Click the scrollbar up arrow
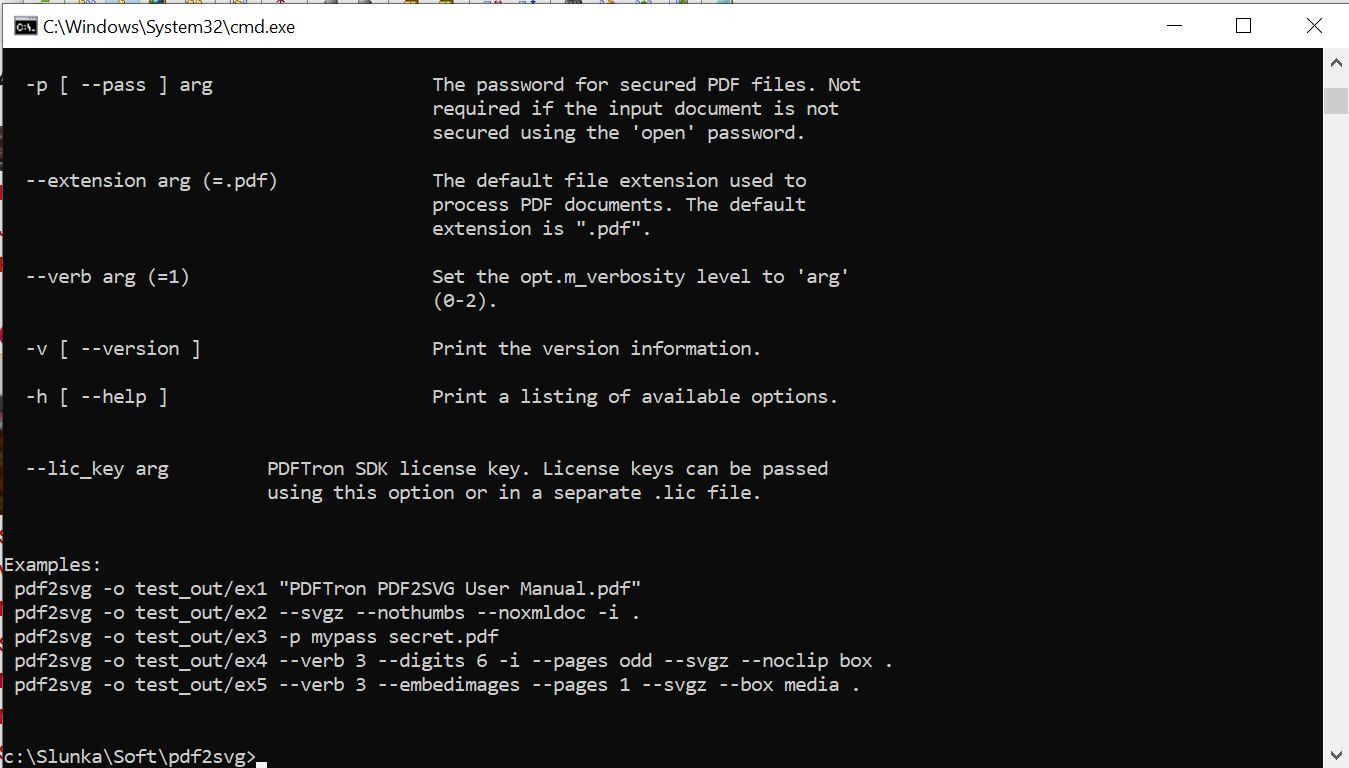1349x768 pixels. pyautogui.click(x=1336, y=62)
